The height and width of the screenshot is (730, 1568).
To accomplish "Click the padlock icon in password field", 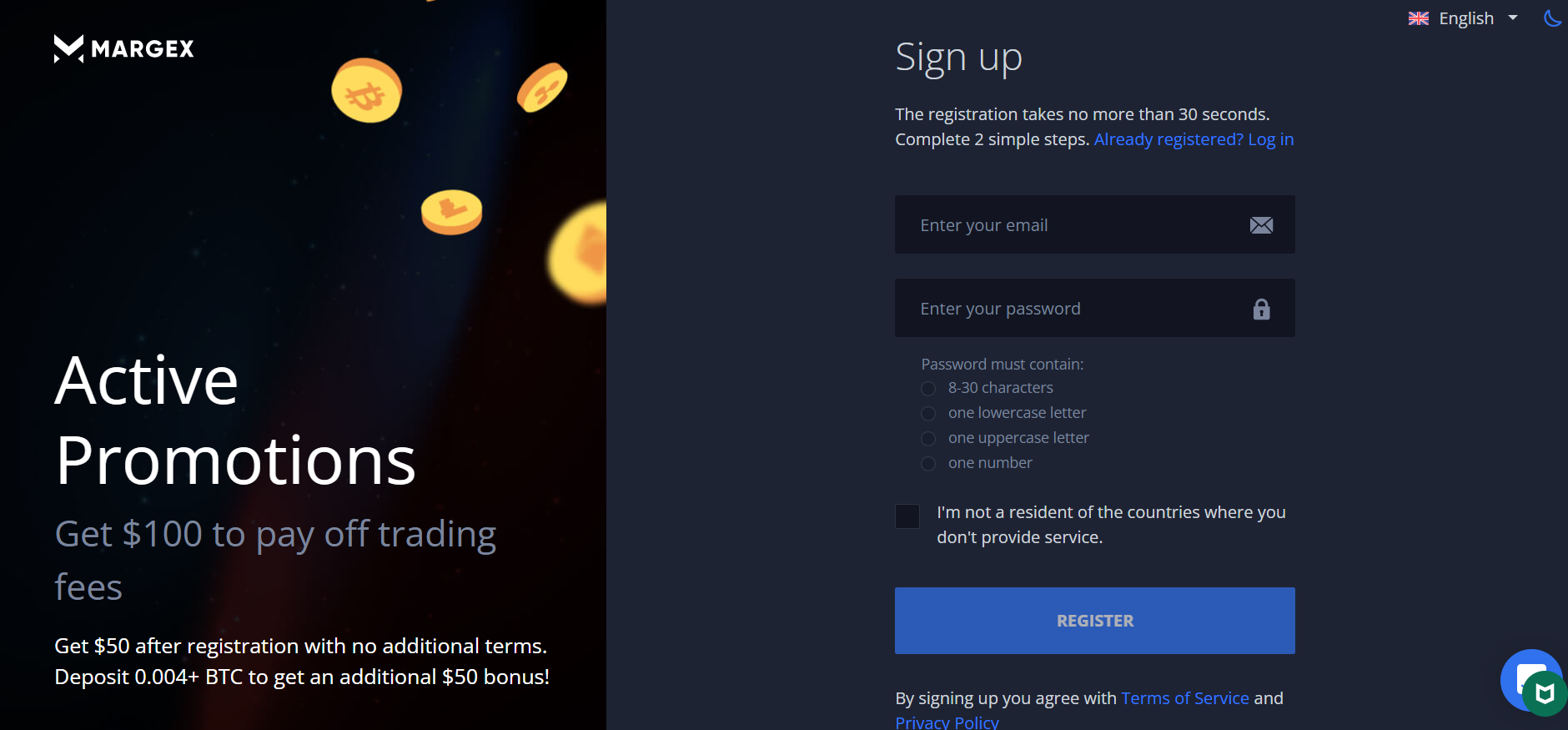I will tap(1261, 310).
